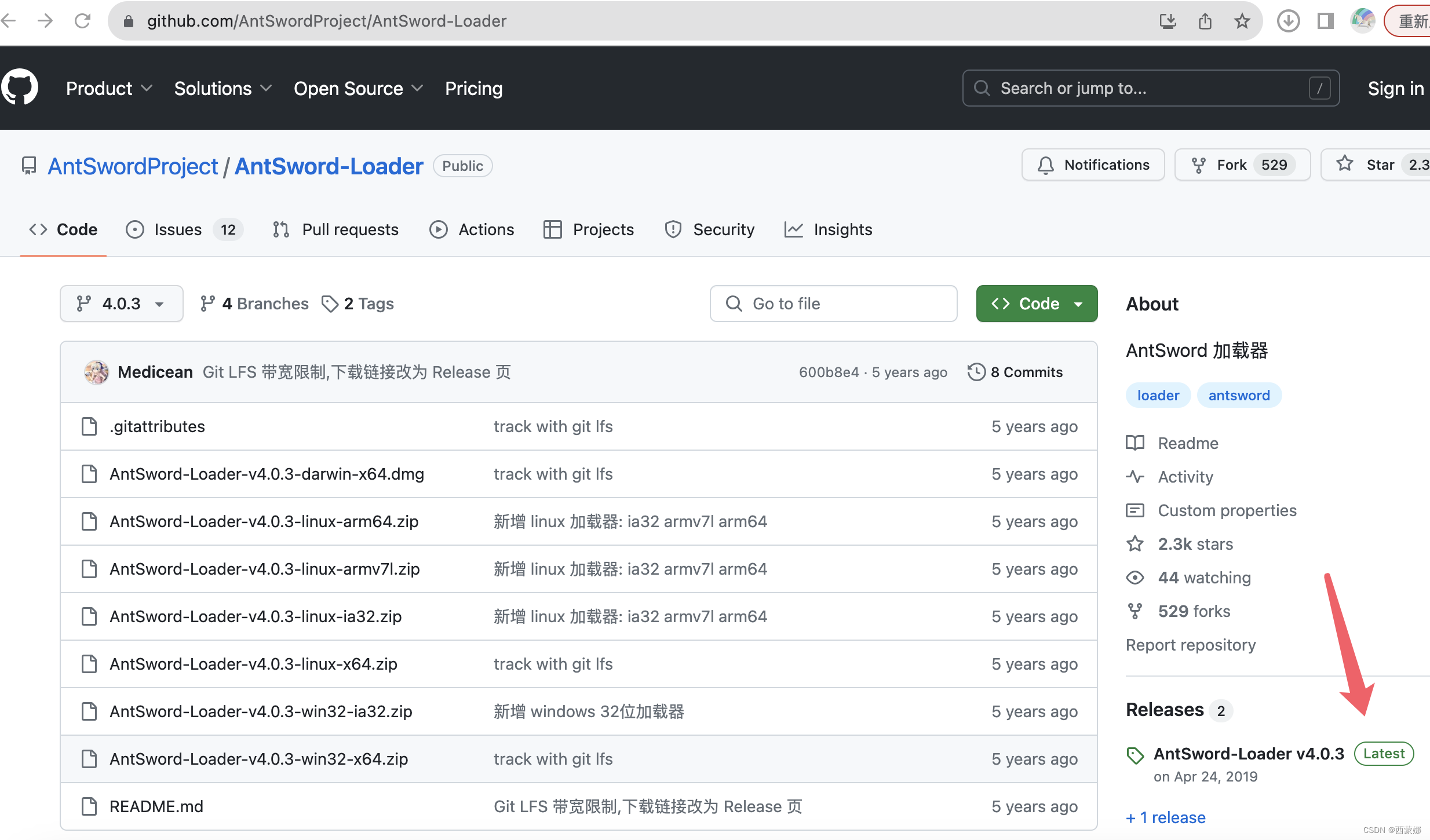The image size is (1430, 840).
Task: Expand the Open Source menu
Action: tap(358, 88)
